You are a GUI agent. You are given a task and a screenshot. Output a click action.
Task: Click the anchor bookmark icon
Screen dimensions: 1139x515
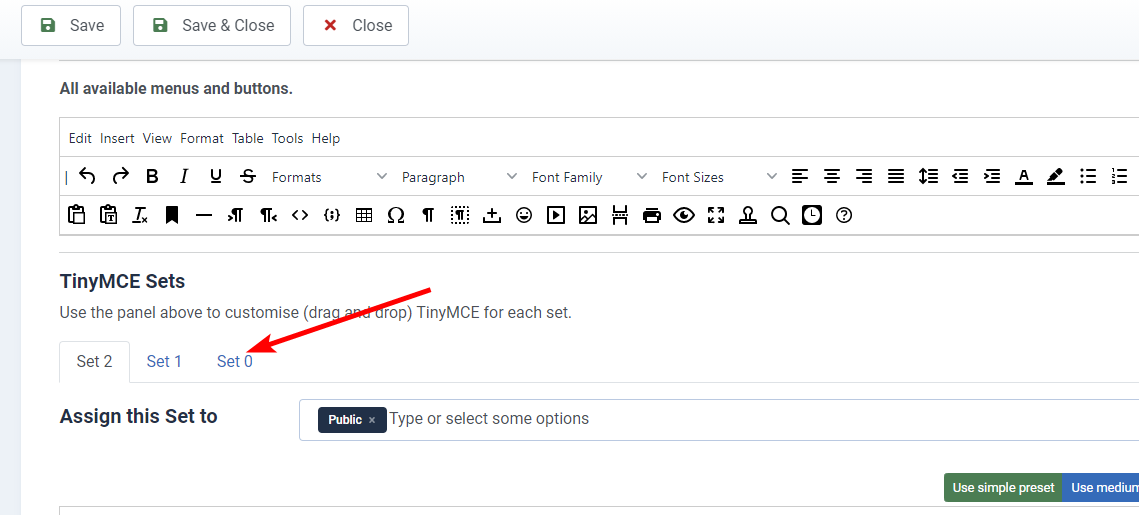coord(172,215)
